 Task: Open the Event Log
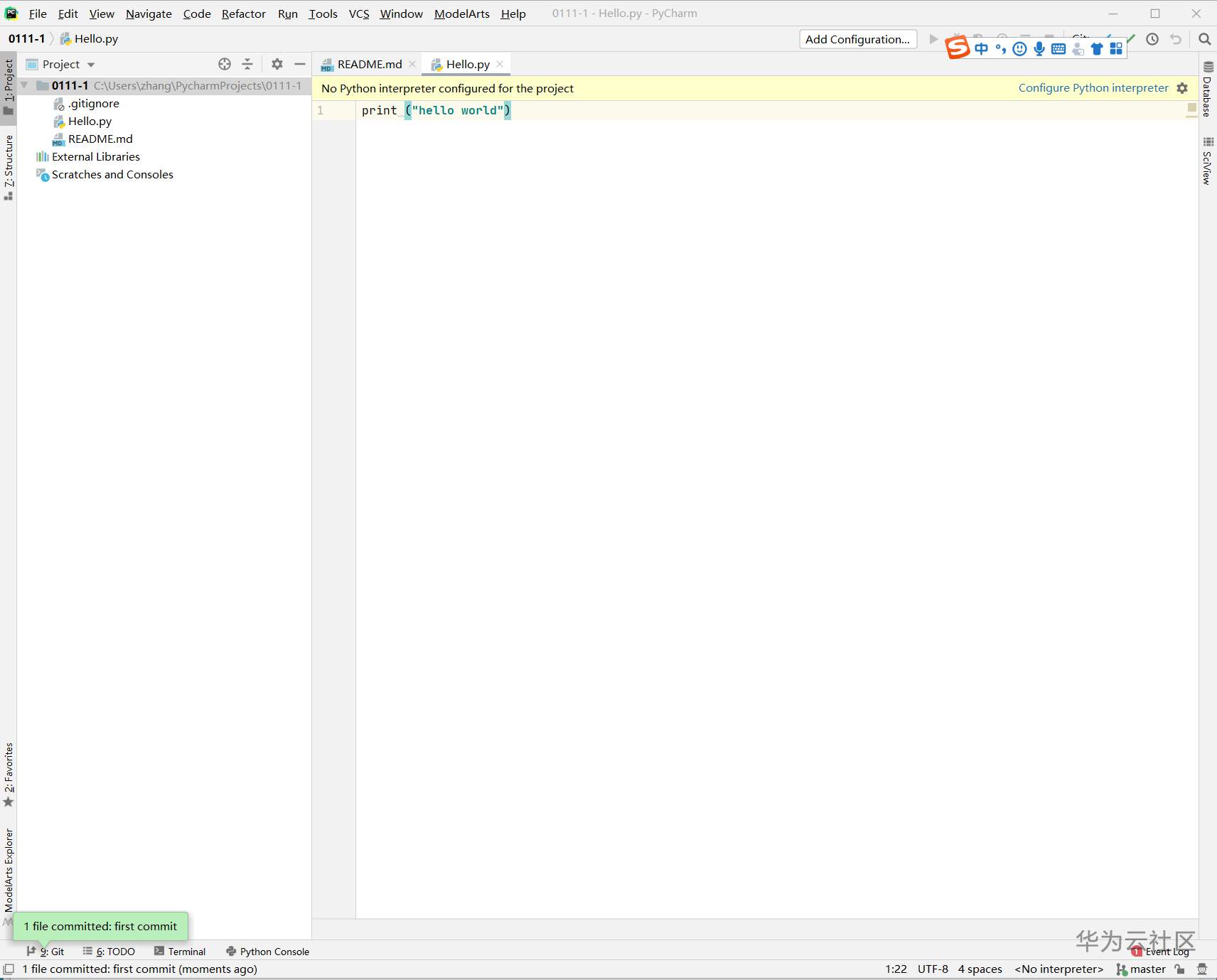coord(1161,952)
